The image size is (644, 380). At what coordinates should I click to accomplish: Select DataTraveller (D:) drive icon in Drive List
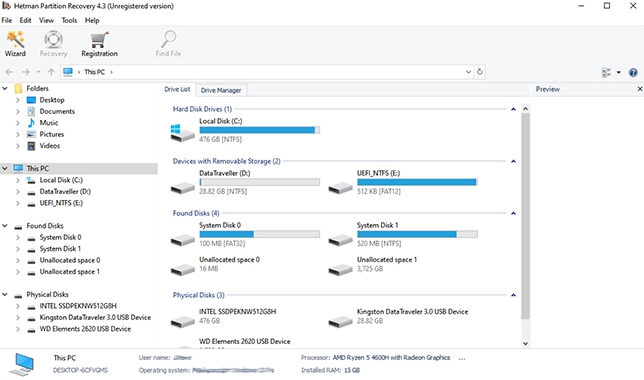pos(182,188)
